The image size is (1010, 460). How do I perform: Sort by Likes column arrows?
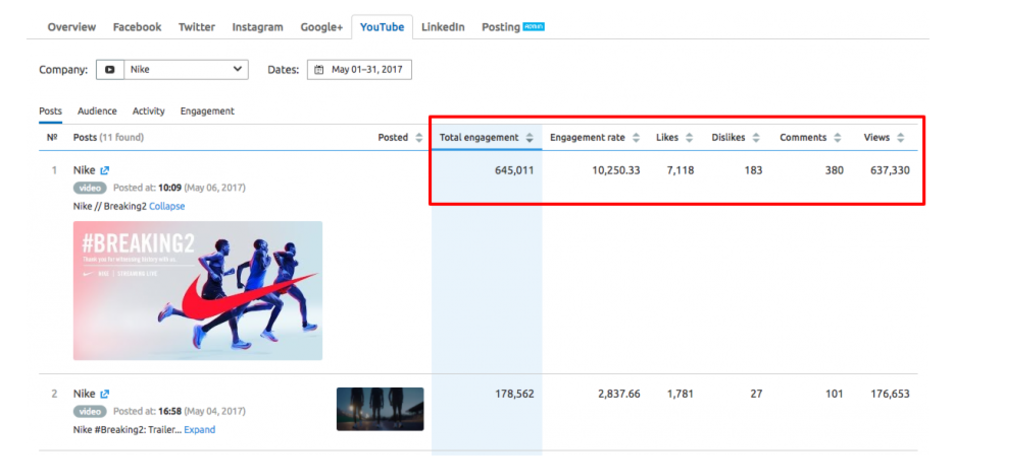pyautogui.click(x=689, y=137)
